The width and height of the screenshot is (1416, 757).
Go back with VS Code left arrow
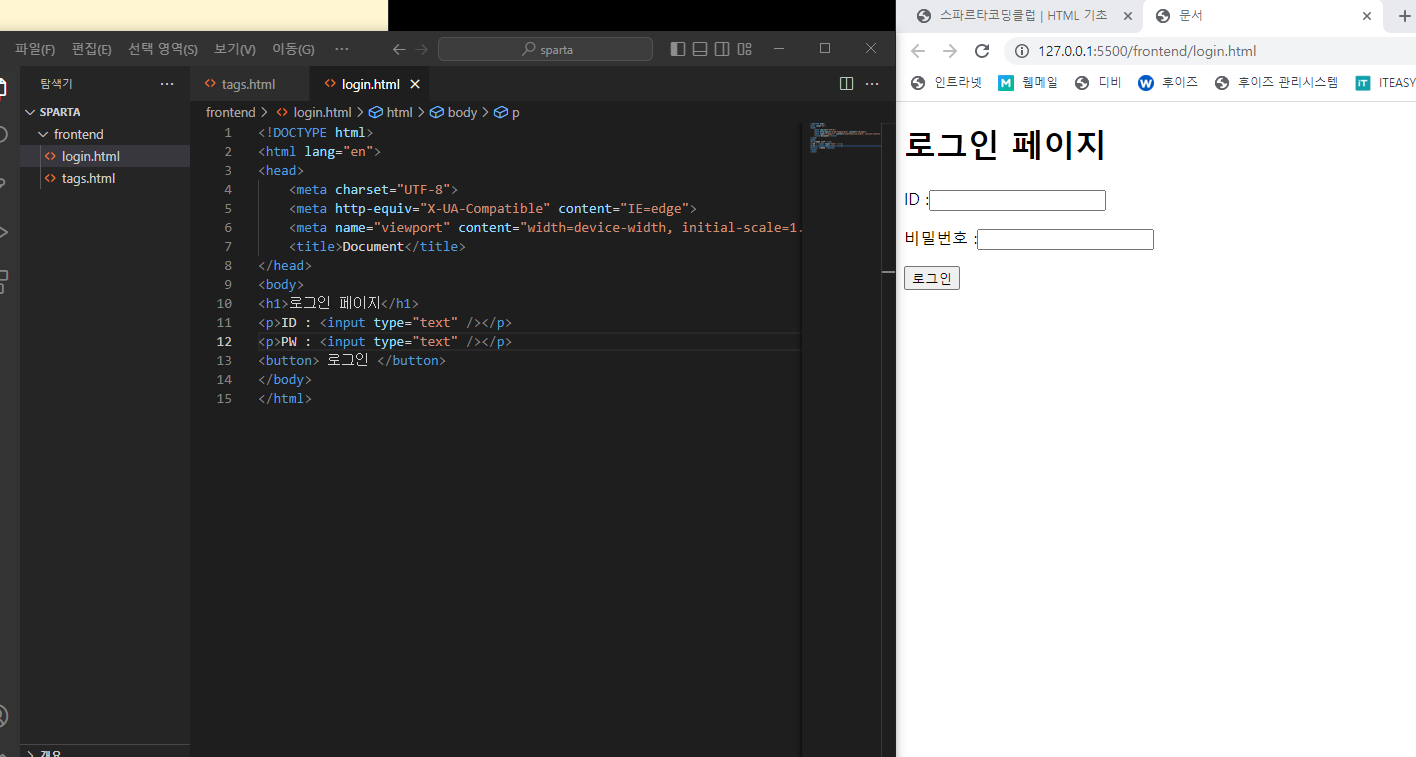pos(399,49)
